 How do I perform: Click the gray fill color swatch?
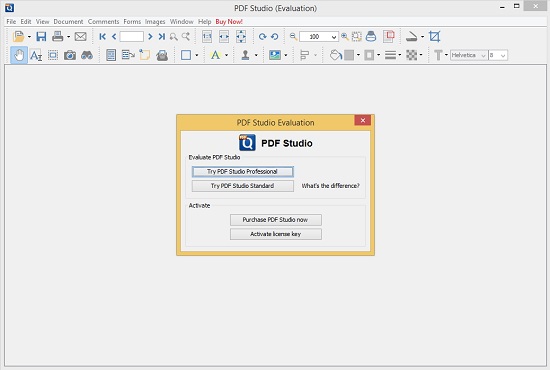click(349, 55)
